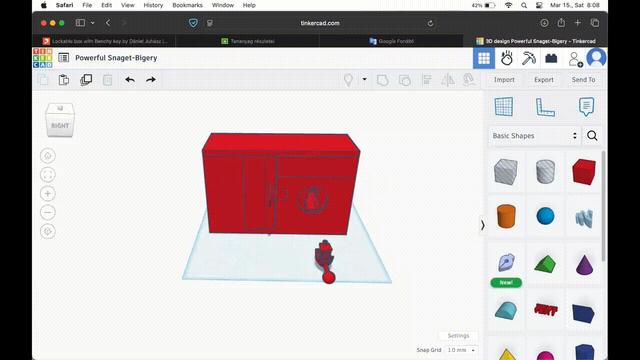
Task: Click the Duplicate and repeat icon
Action: pos(86,80)
